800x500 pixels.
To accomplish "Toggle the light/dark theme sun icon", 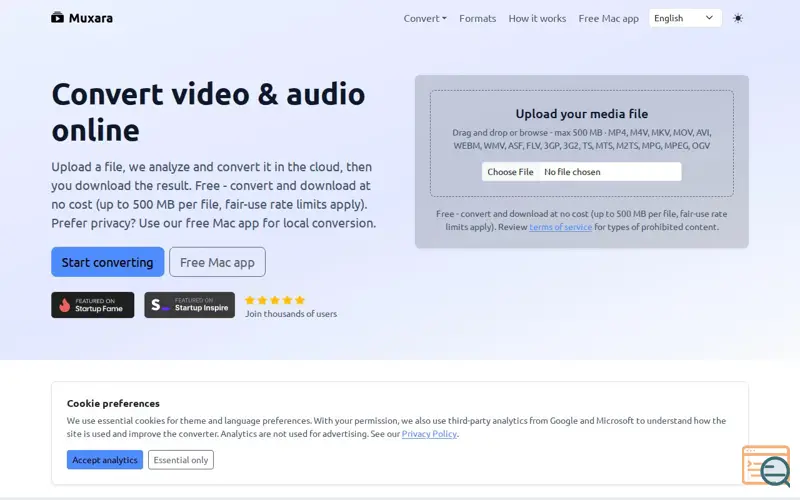I will [738, 18].
